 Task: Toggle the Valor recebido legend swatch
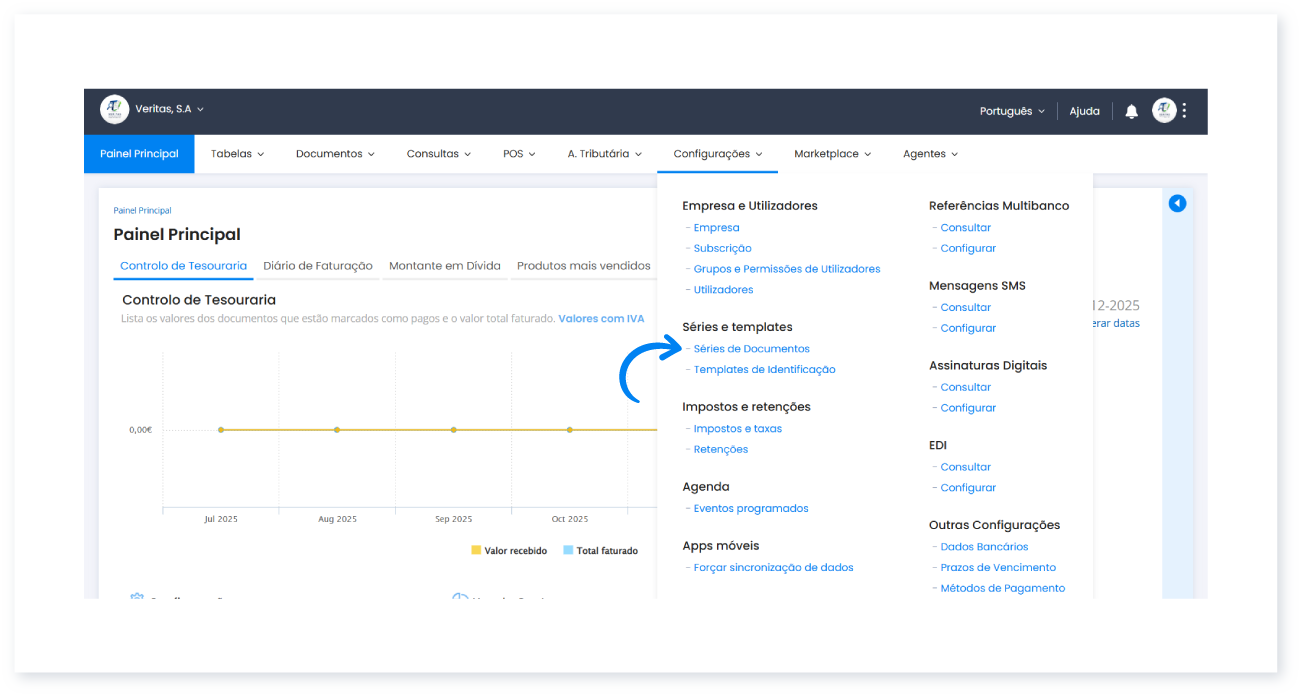coord(476,551)
